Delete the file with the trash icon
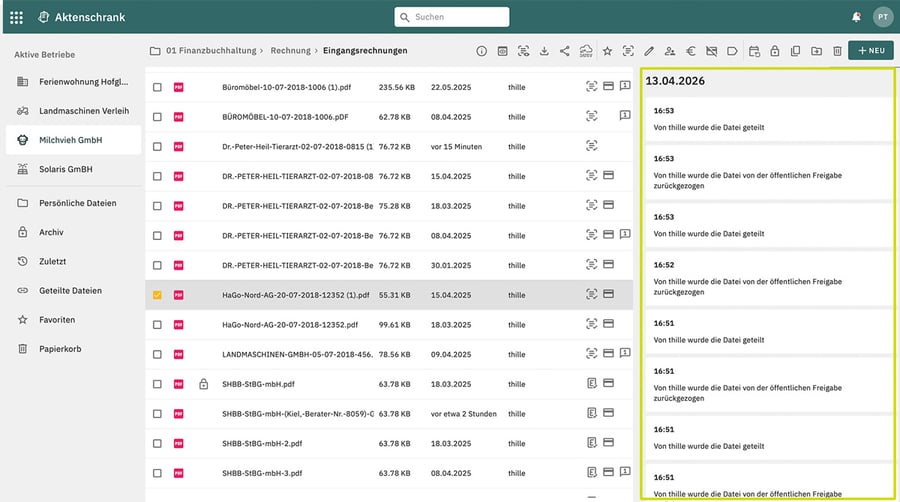Viewport: 900px width, 502px height. point(837,51)
